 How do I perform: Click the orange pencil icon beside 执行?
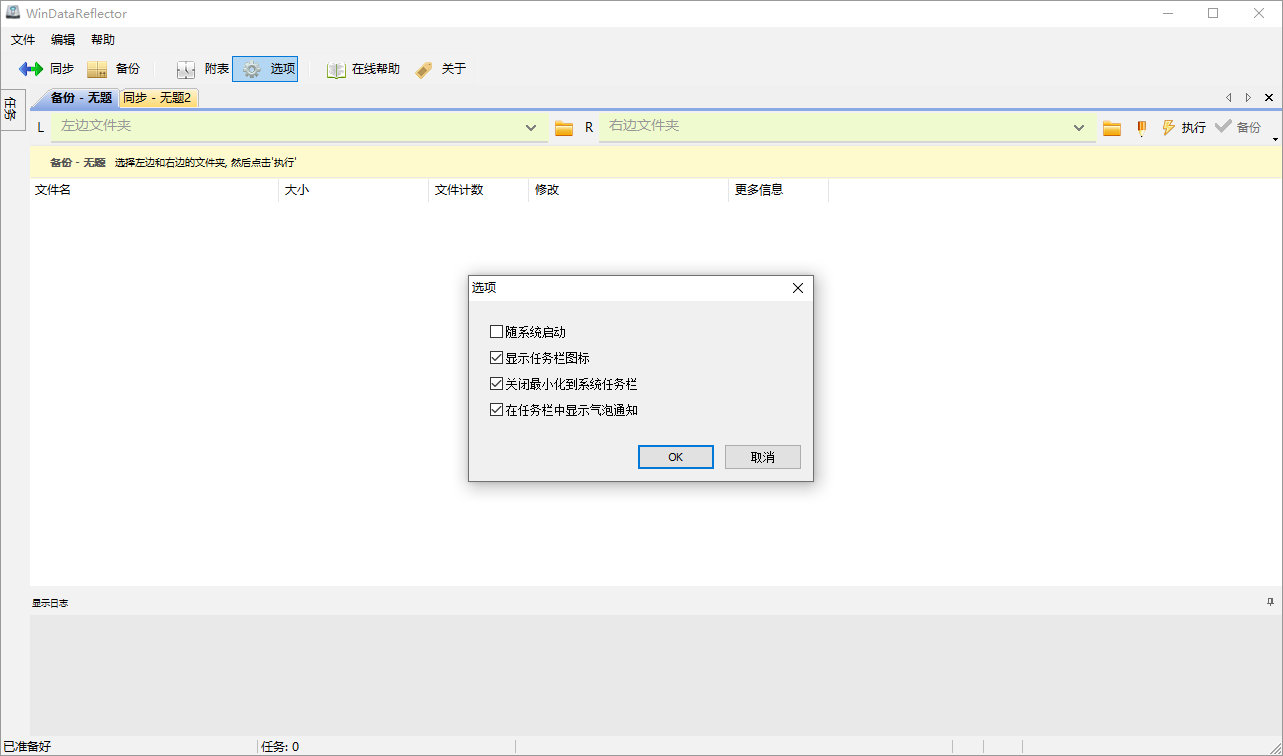click(1141, 128)
